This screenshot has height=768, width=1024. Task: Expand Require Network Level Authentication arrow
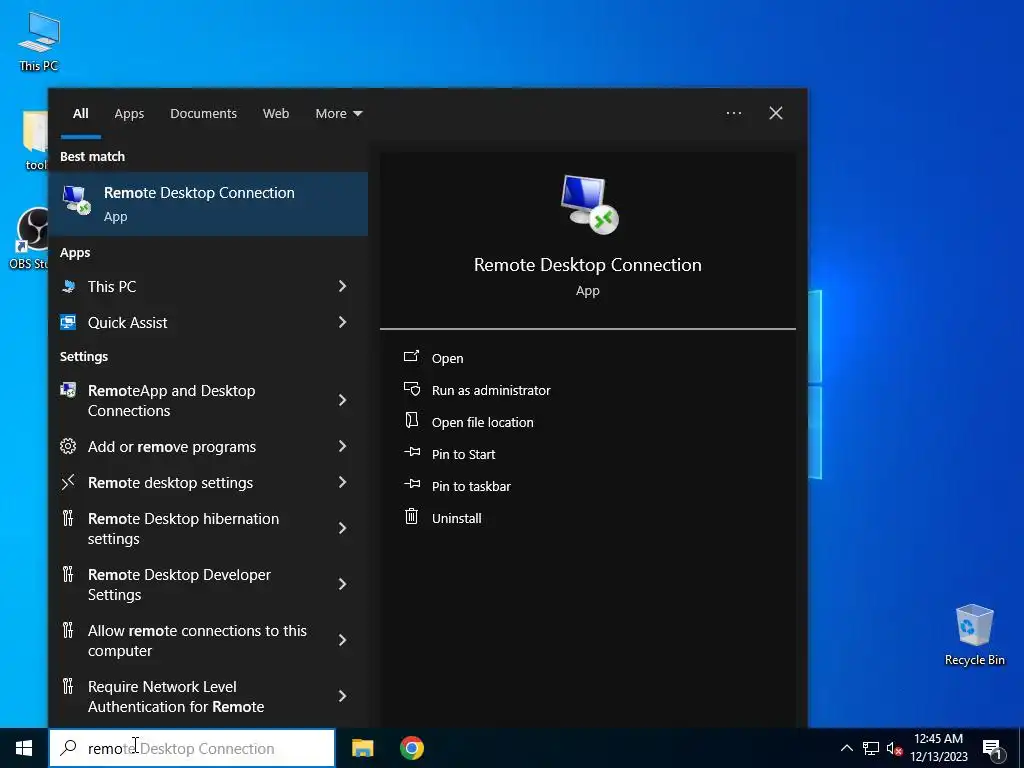[x=342, y=696]
